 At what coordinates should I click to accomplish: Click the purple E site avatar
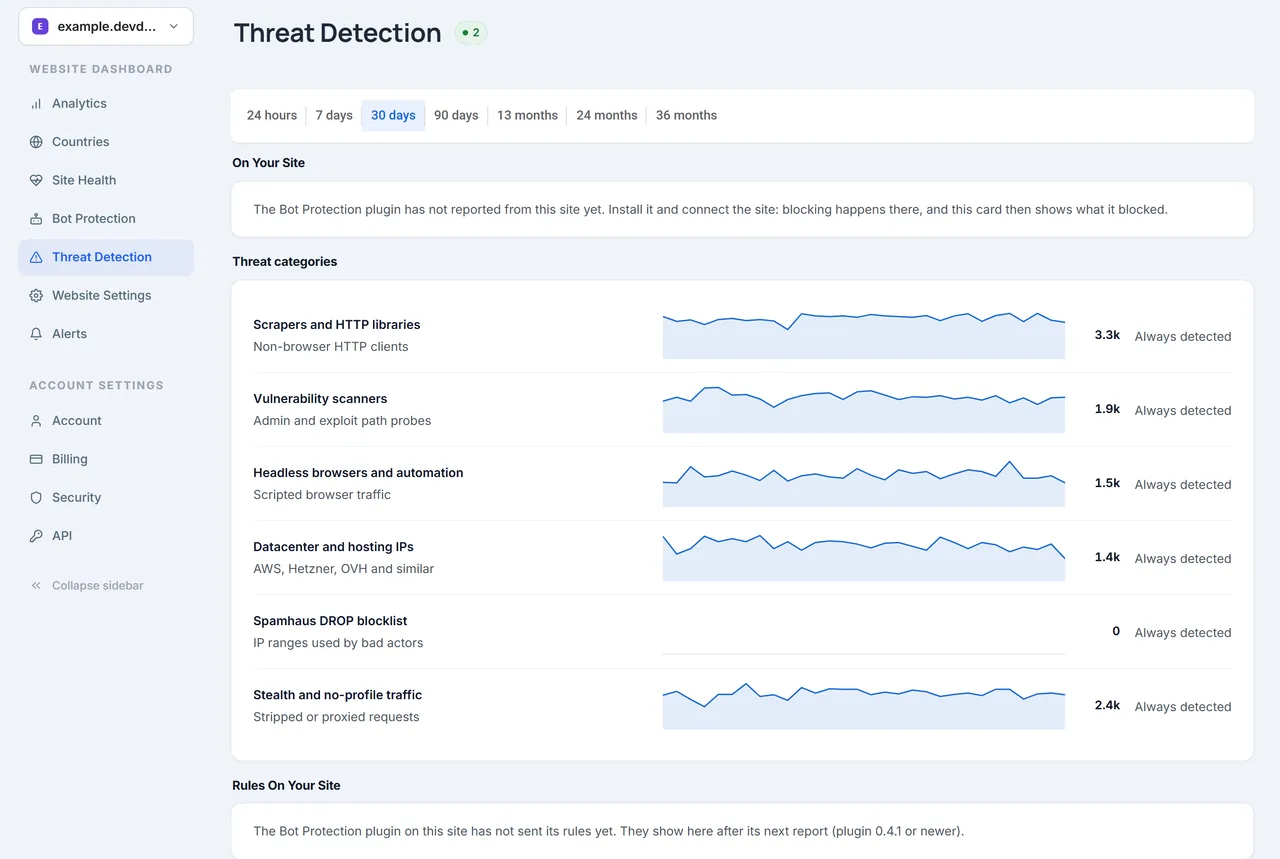point(40,27)
